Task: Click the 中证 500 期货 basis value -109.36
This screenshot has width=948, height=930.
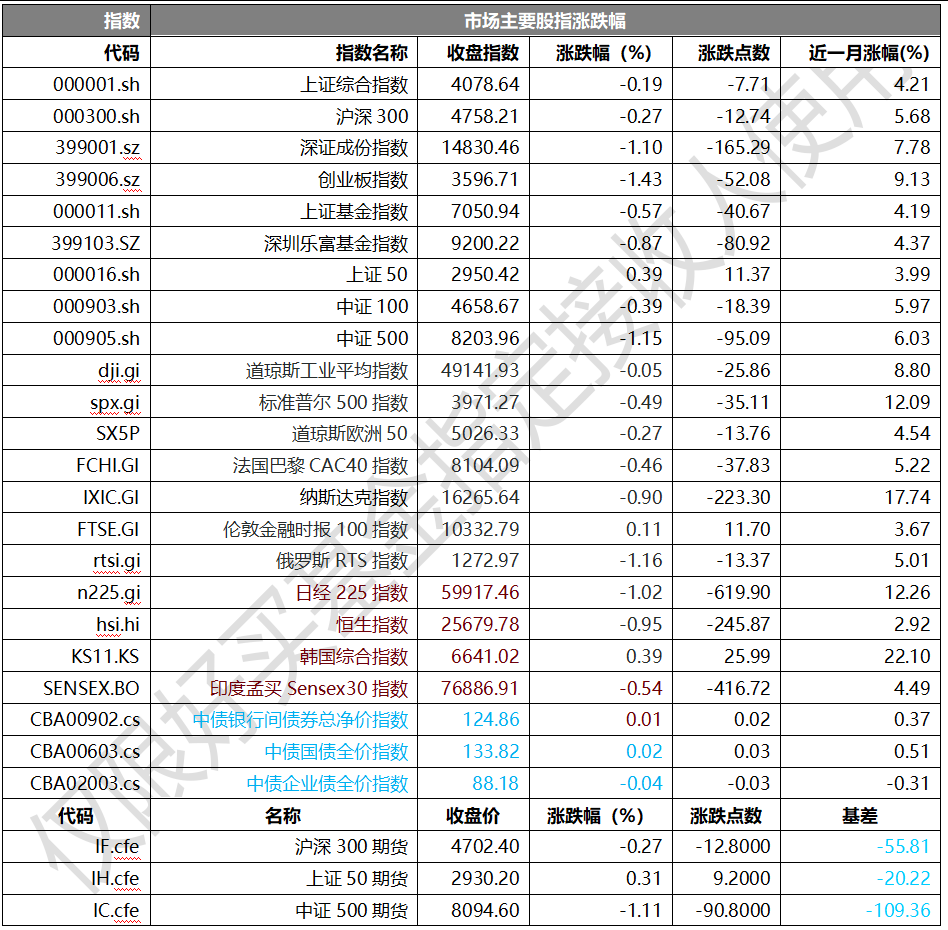Action: (x=898, y=910)
